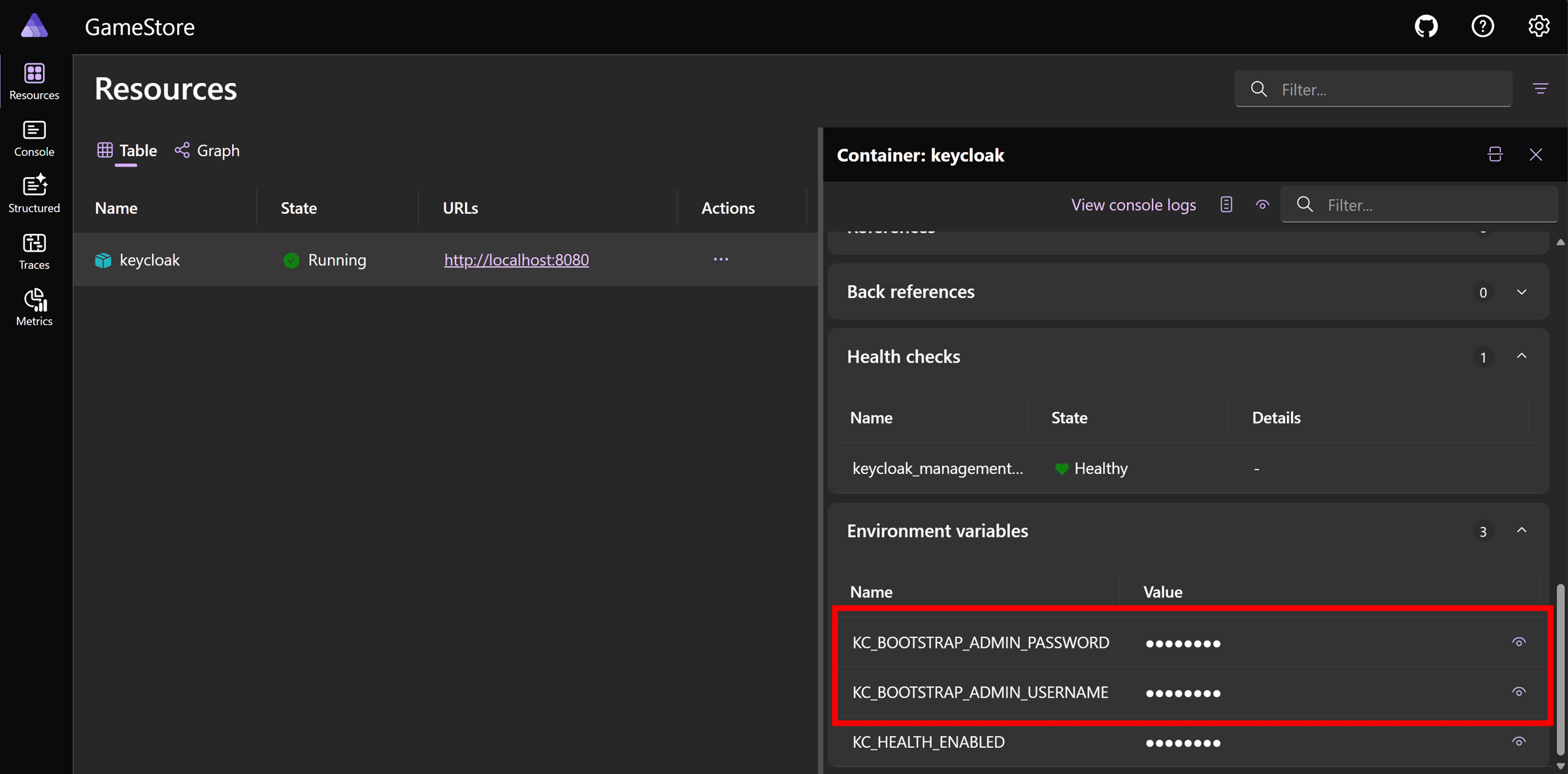Click the View console logs link
This screenshot has width=1568, height=774.
1134,205
